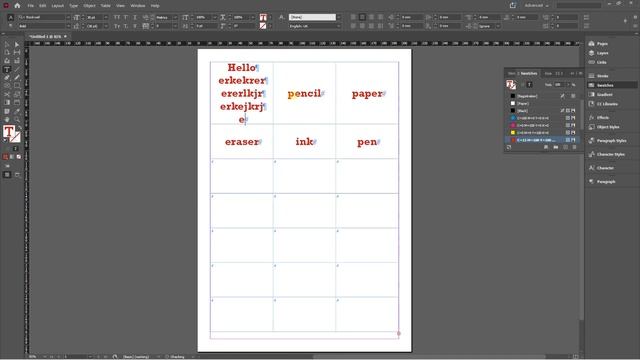
Task: Open the Advanced workspace switcher
Action: point(536,6)
